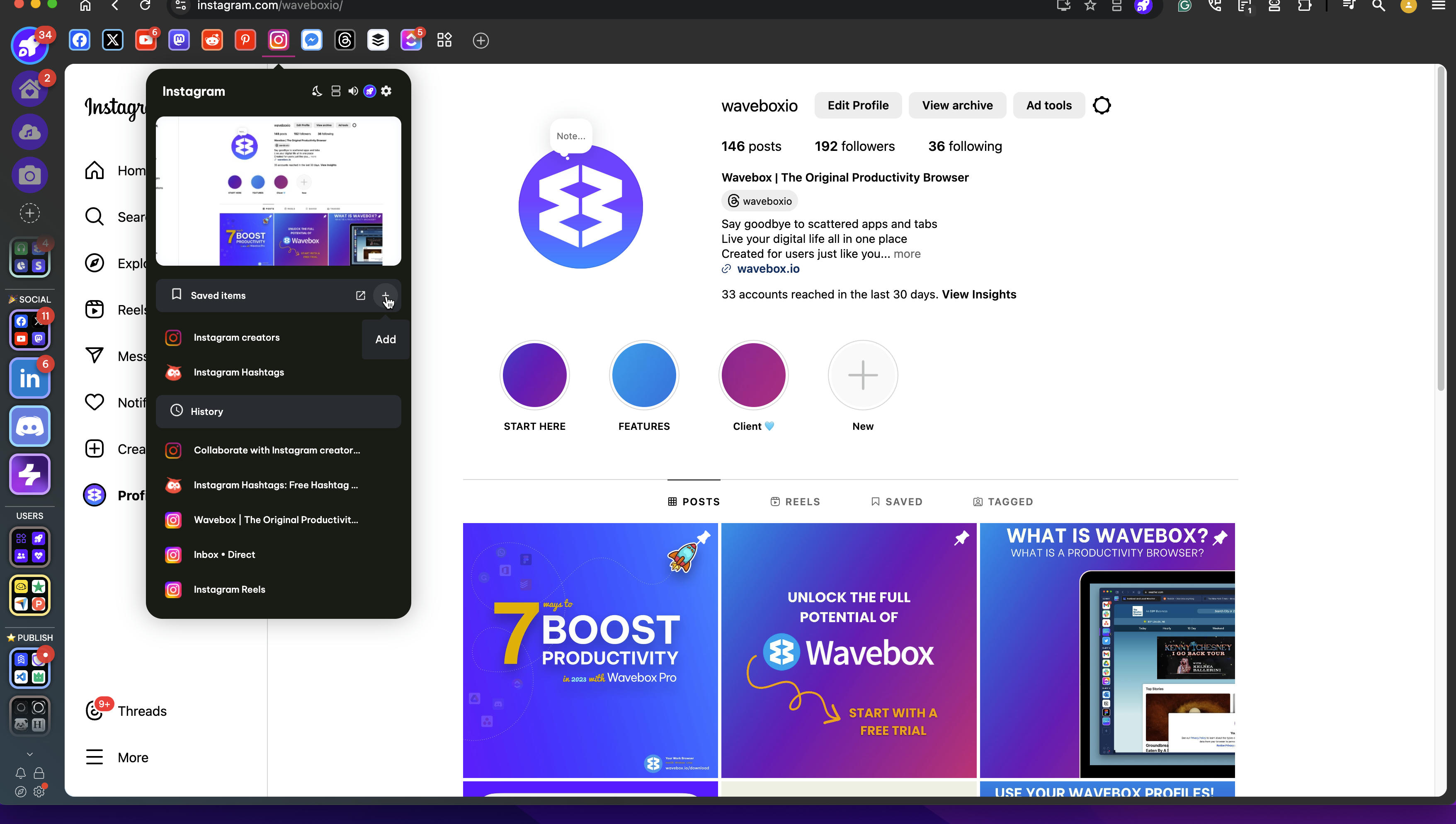The image size is (1456, 824).
Task: Expand more sidebar groups with the chevron
Action: (x=30, y=754)
